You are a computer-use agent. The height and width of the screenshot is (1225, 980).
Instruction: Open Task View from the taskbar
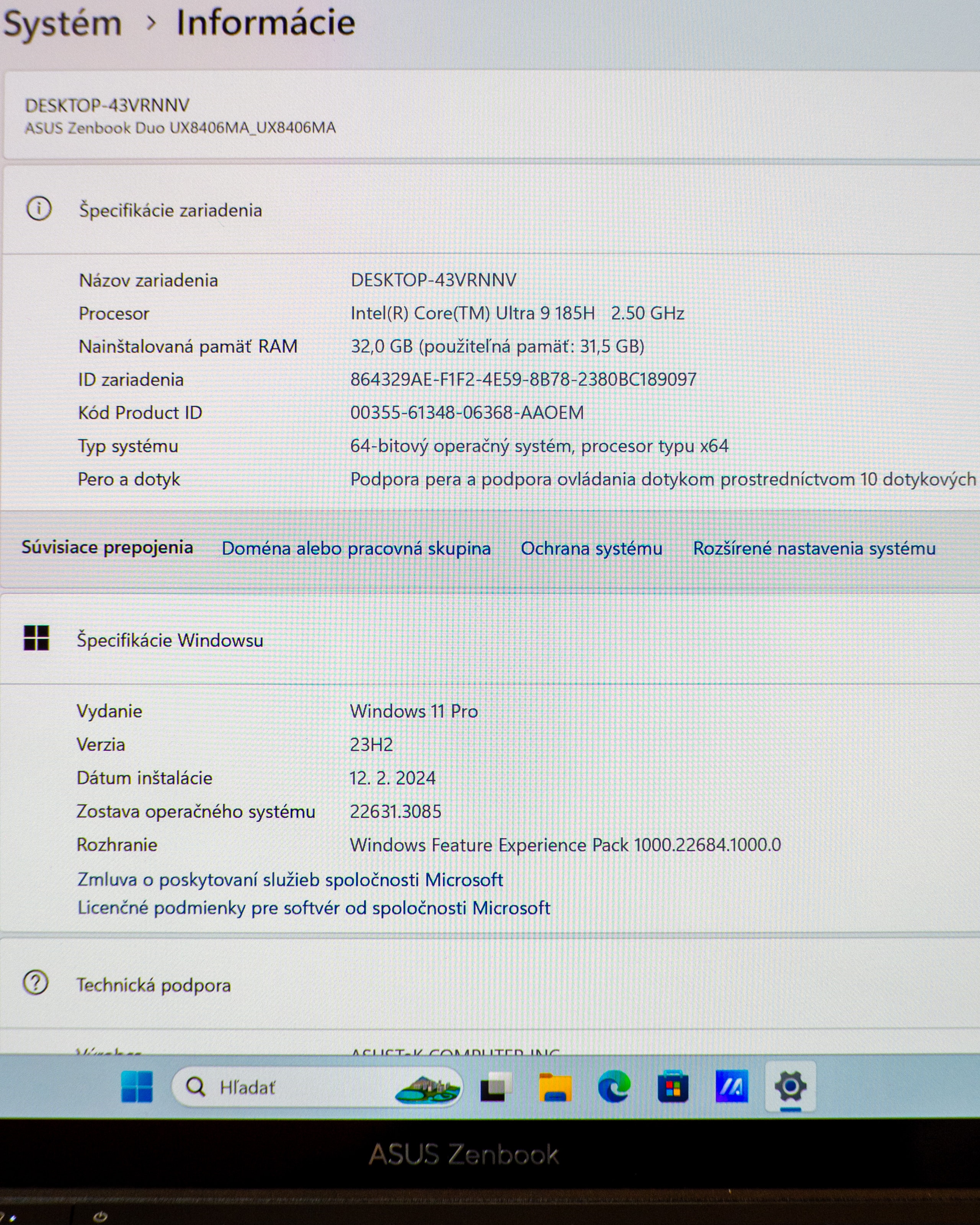[x=495, y=1086]
